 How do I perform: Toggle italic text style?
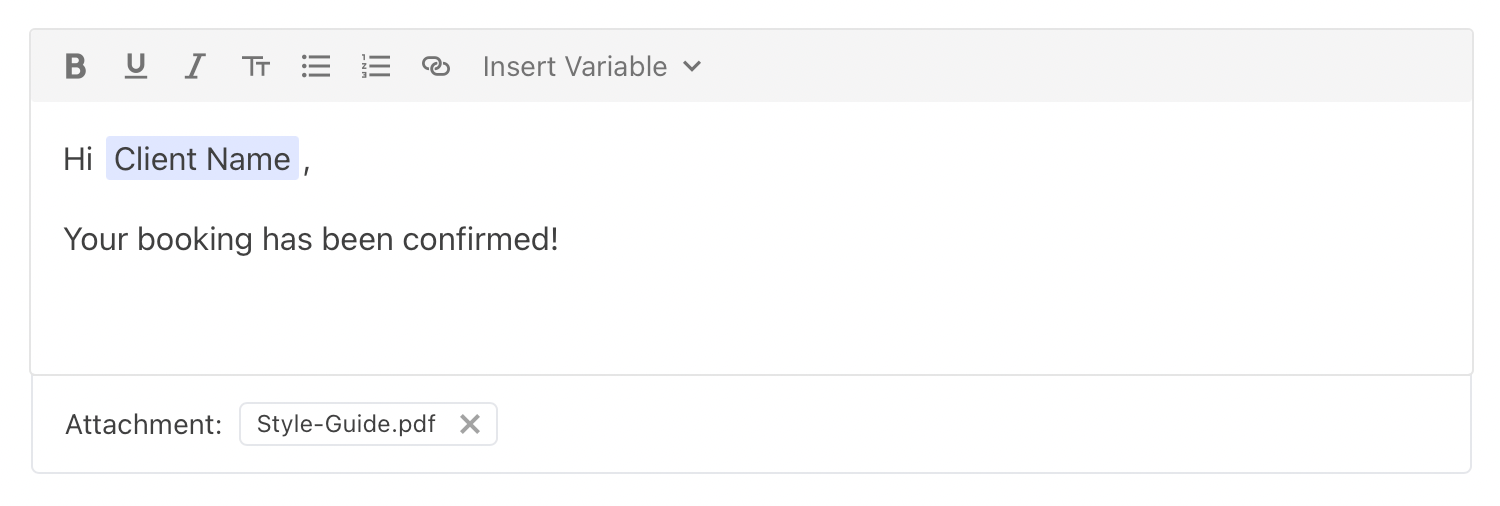coord(195,67)
